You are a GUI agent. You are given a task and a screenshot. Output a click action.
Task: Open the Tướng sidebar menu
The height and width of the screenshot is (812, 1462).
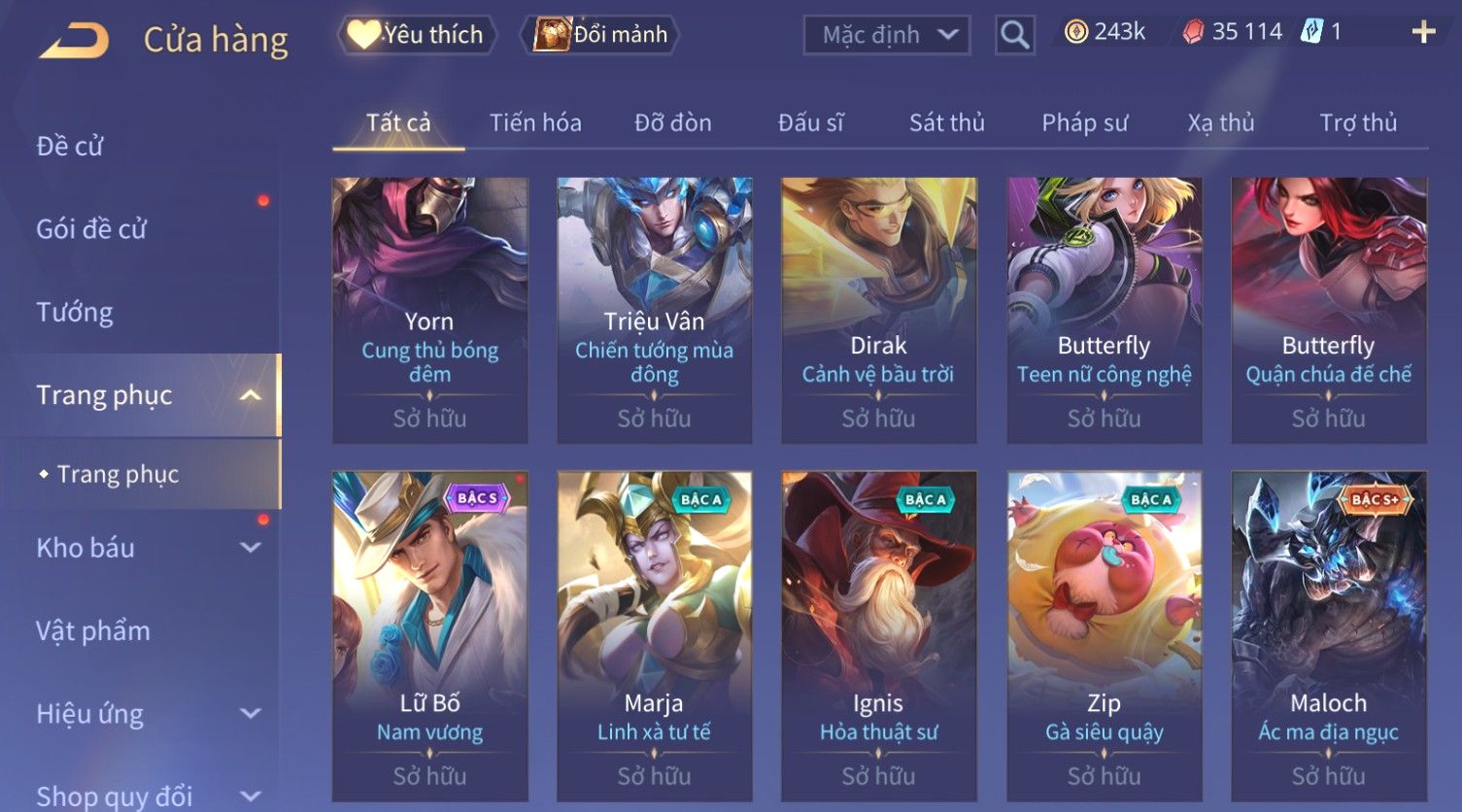click(75, 312)
